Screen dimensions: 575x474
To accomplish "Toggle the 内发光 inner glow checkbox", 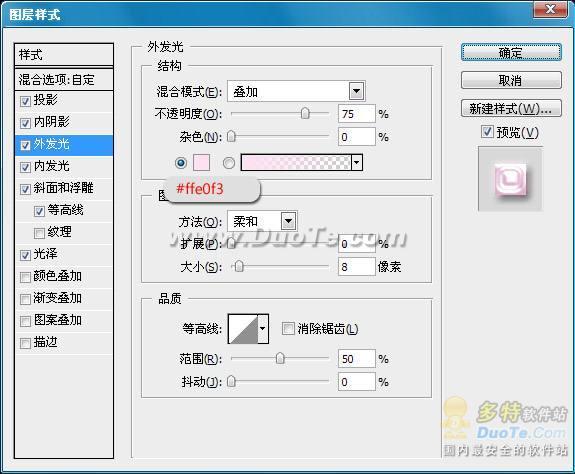I will [x=25, y=168].
